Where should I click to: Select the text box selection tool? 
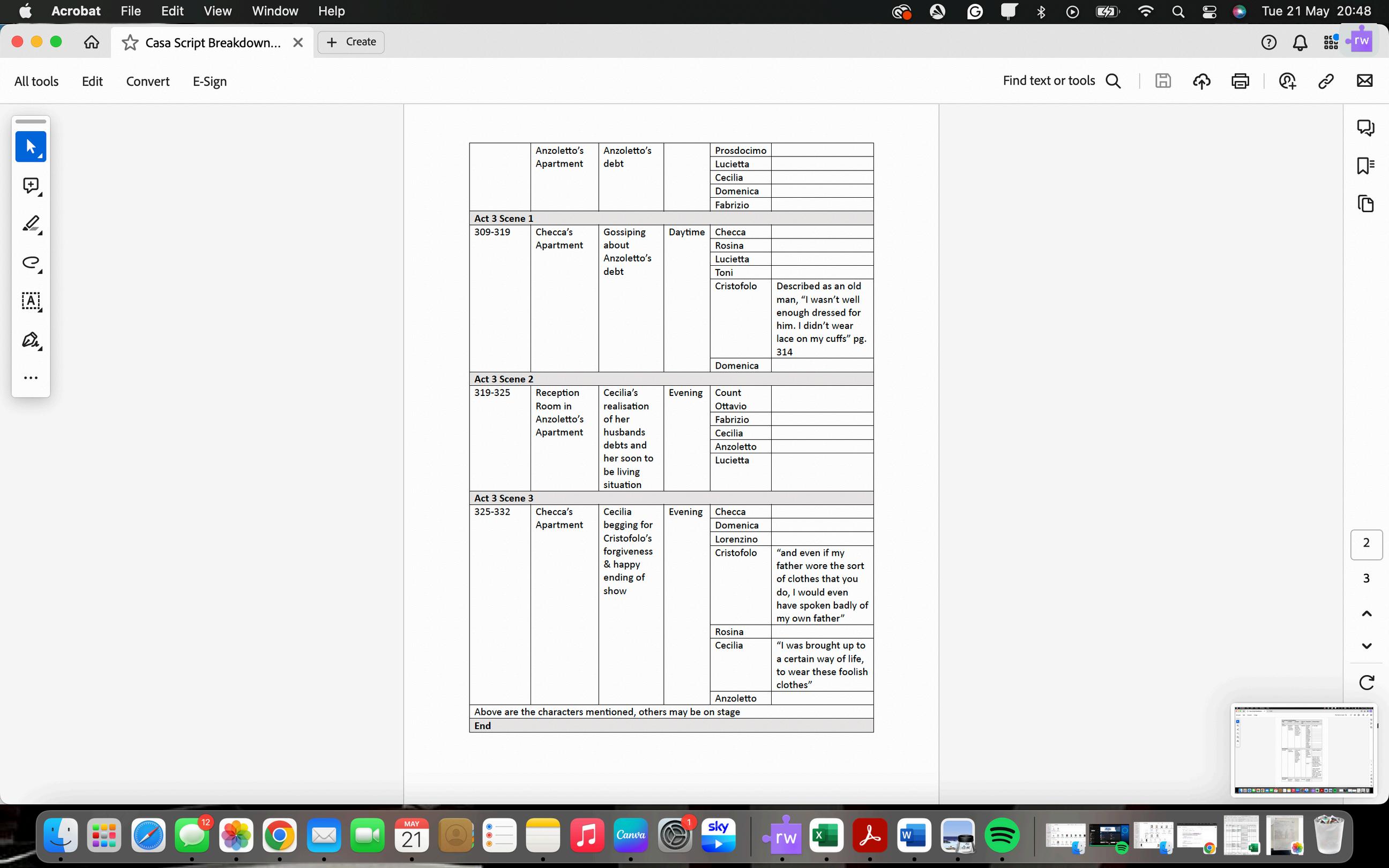31,301
